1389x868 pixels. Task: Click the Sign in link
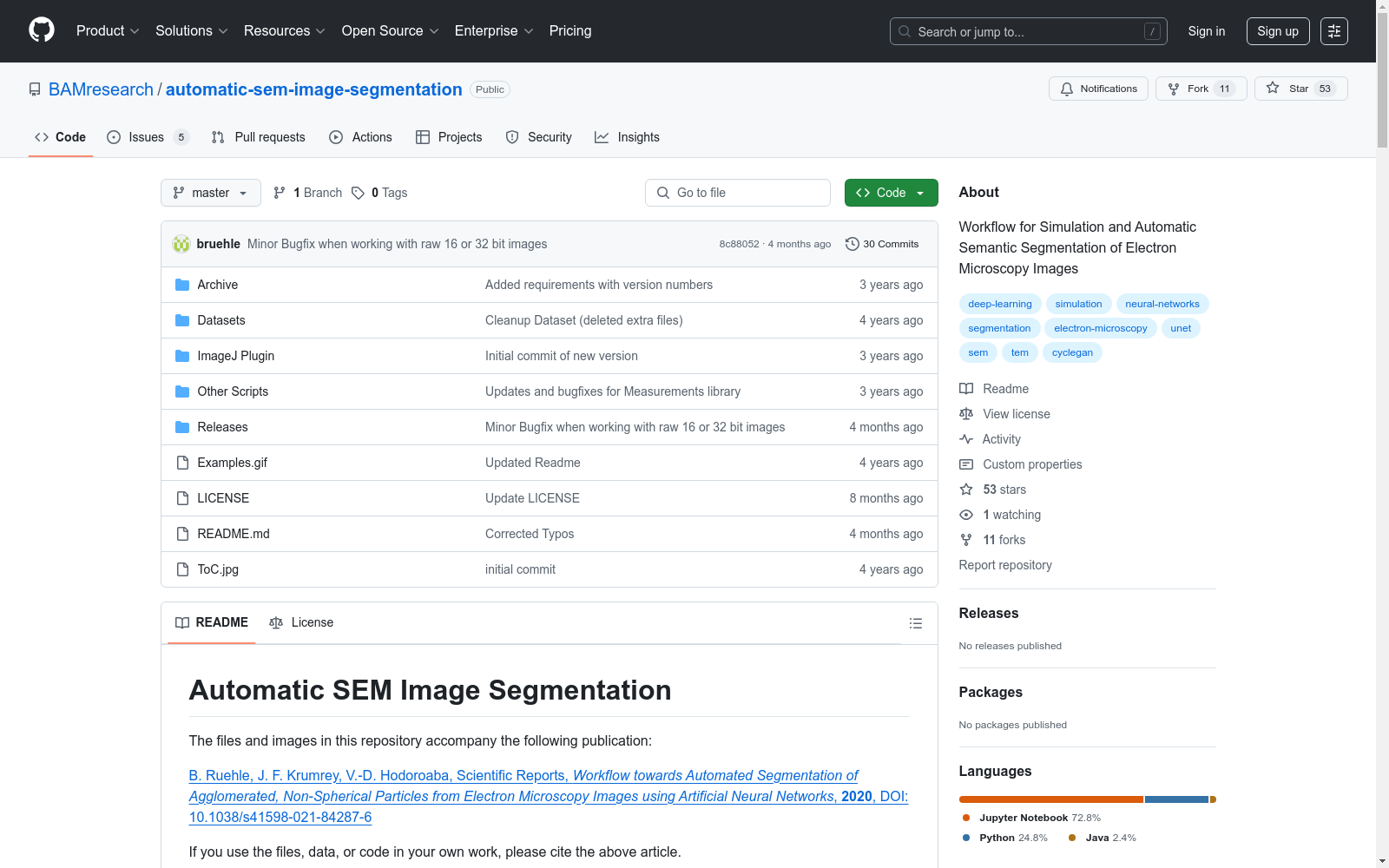pyautogui.click(x=1207, y=31)
